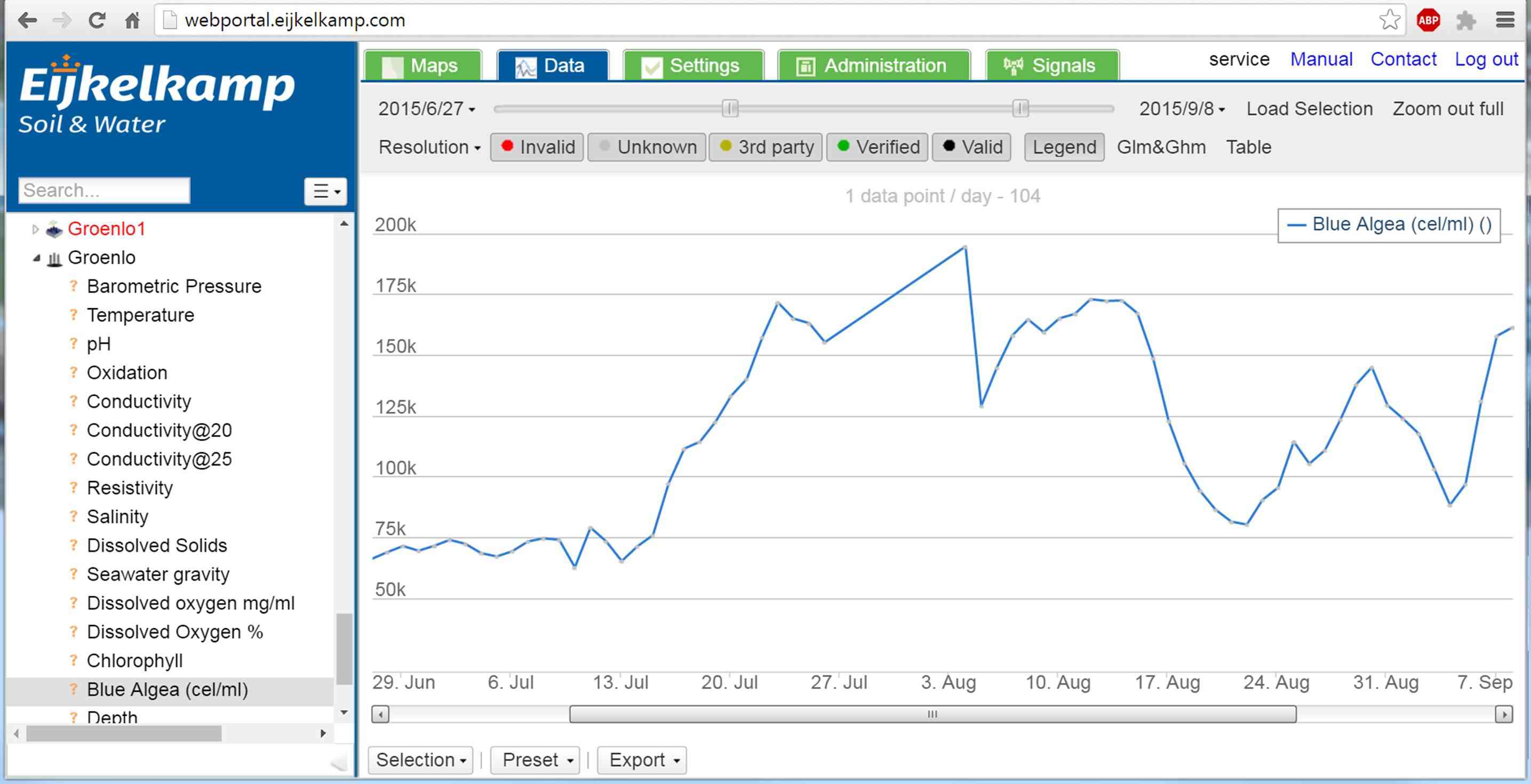Image resolution: width=1531 pixels, height=784 pixels.
Task: Open the Signals tab
Action: 1052,66
